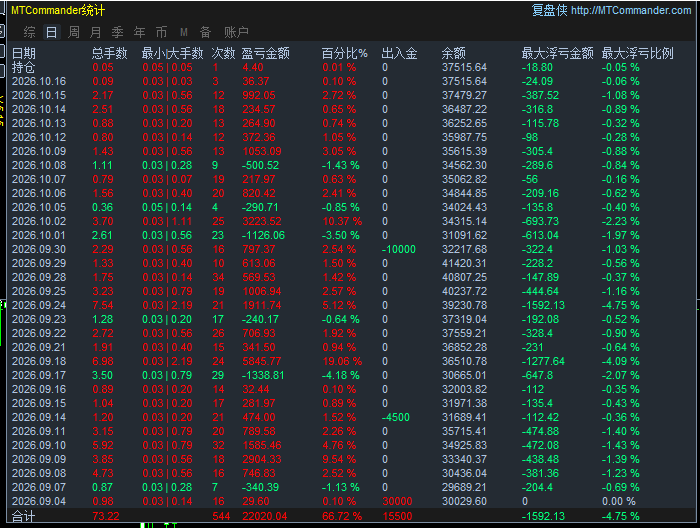Select the 日 daily statistics tab
700x528 pixels.
pos(51,32)
